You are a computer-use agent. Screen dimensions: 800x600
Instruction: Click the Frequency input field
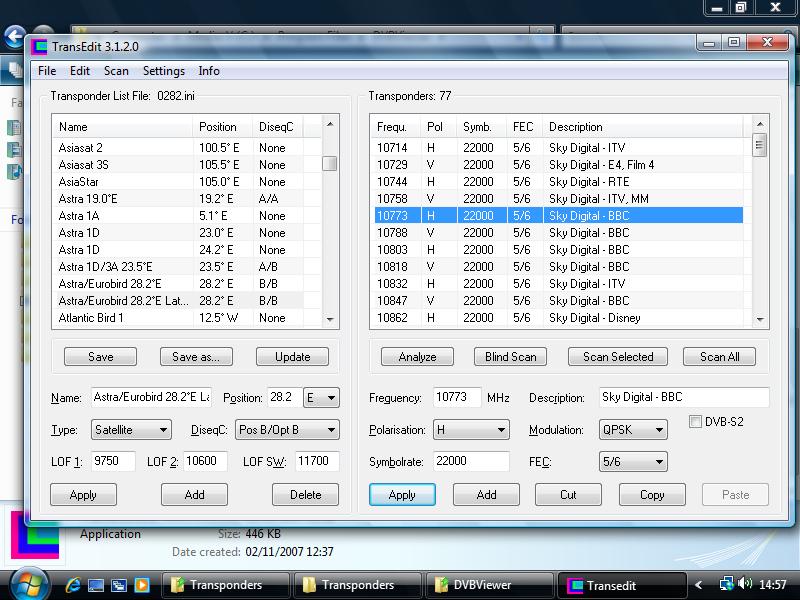point(457,397)
